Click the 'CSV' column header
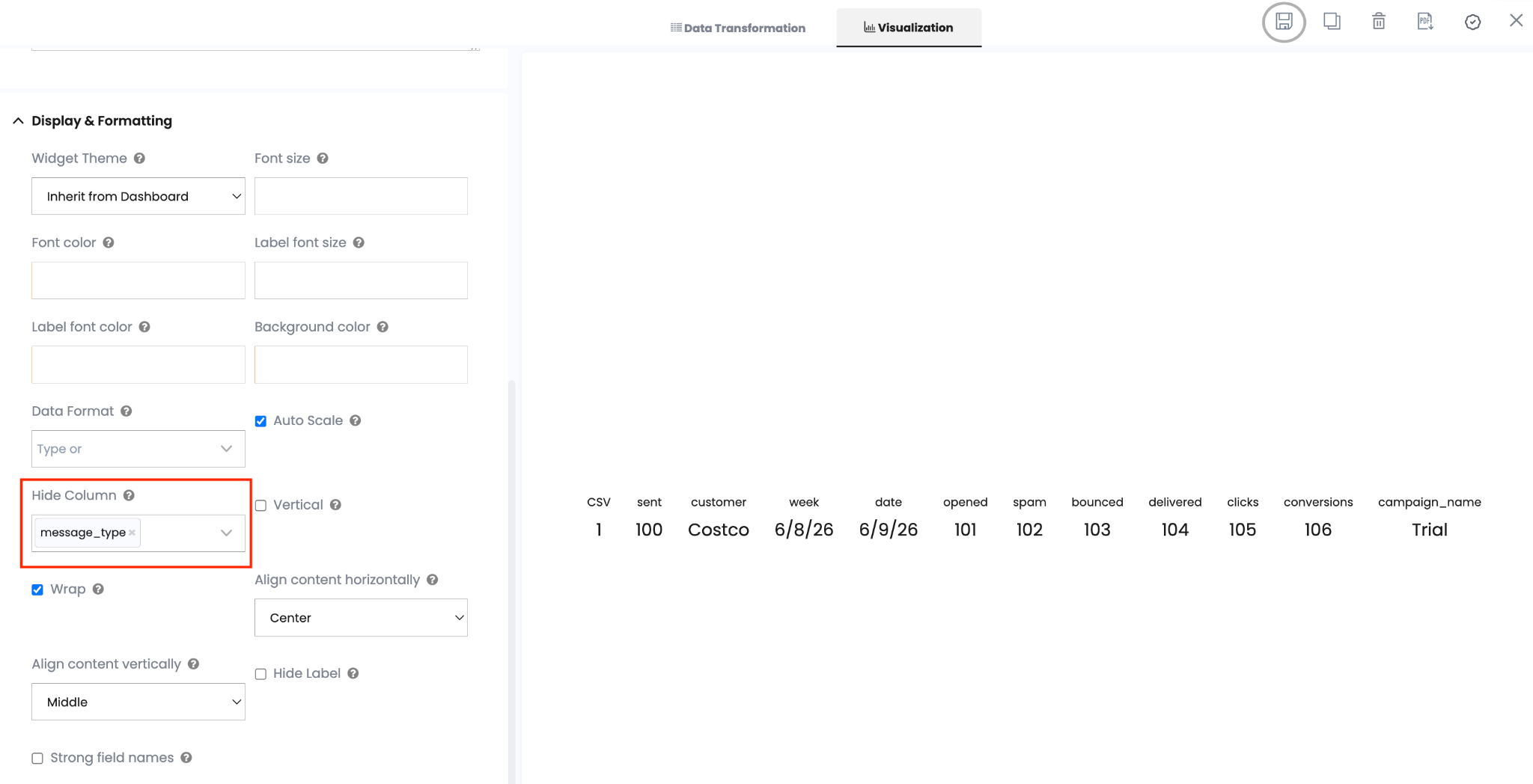Screen dimensions: 1533x784 pos(599,502)
